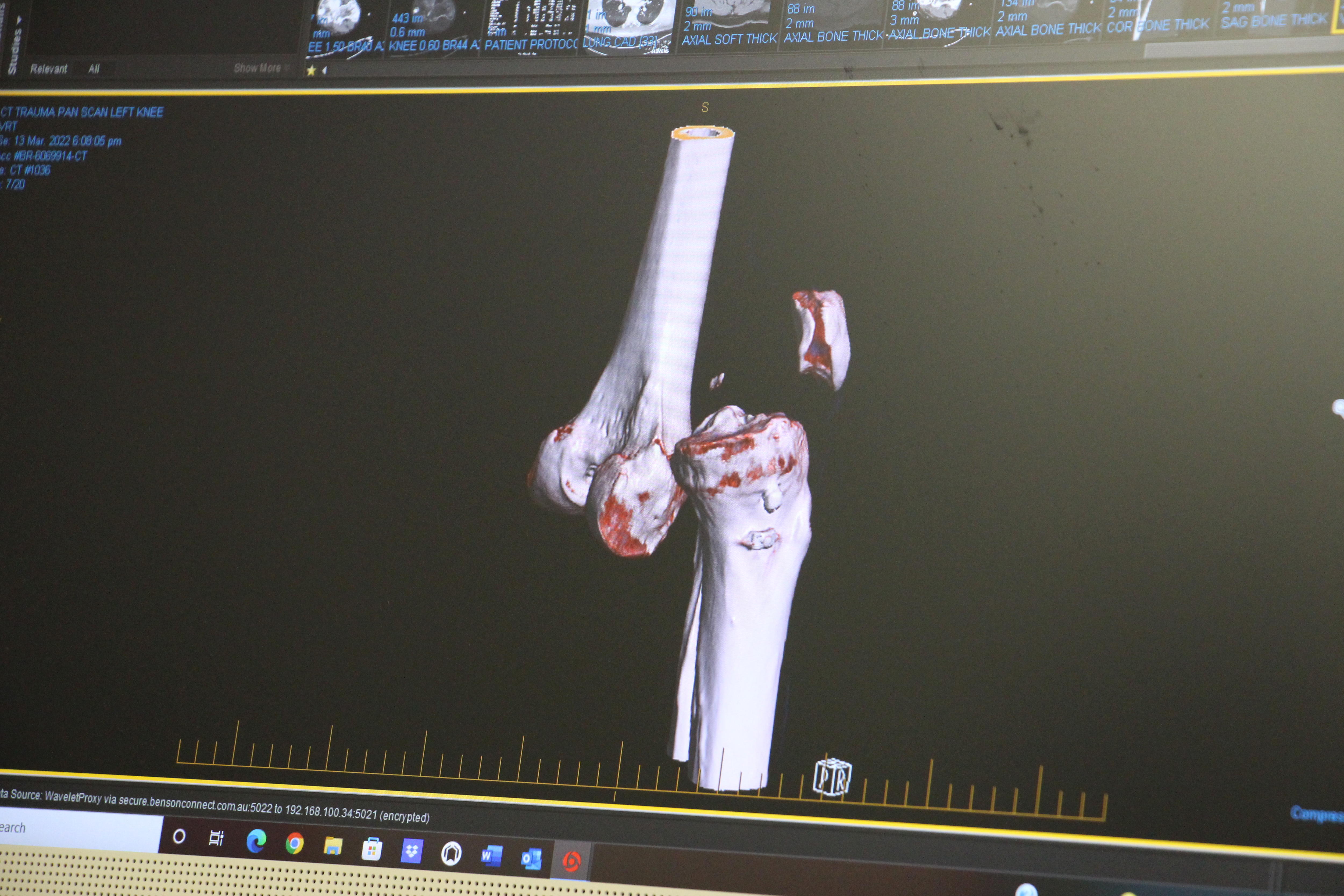Switch to the All studies tab
This screenshot has width=1344, height=896.
[x=94, y=69]
